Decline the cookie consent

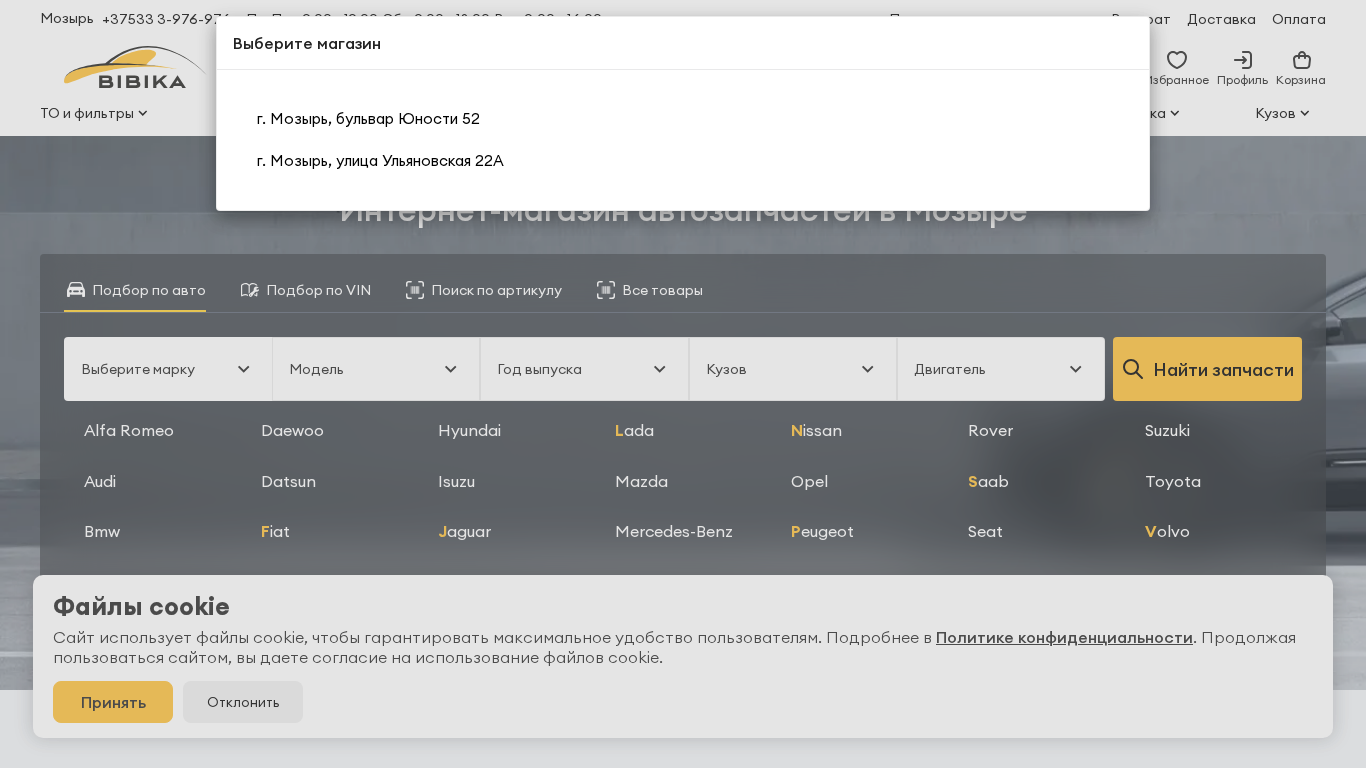(x=243, y=702)
